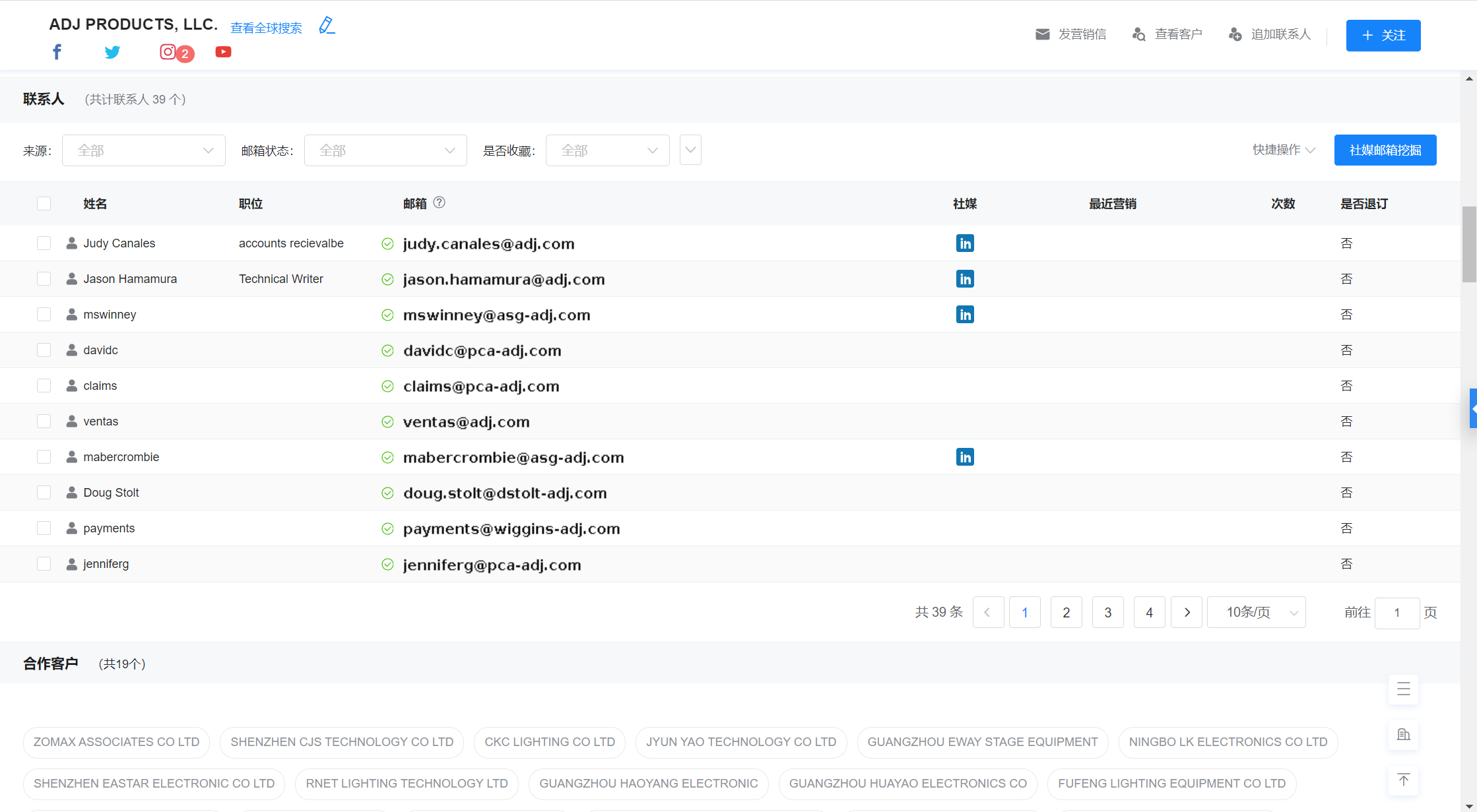Select the ZOMAX ASSOCIATES CO LTD tag
This screenshot has height=812, width=1477.
116,742
